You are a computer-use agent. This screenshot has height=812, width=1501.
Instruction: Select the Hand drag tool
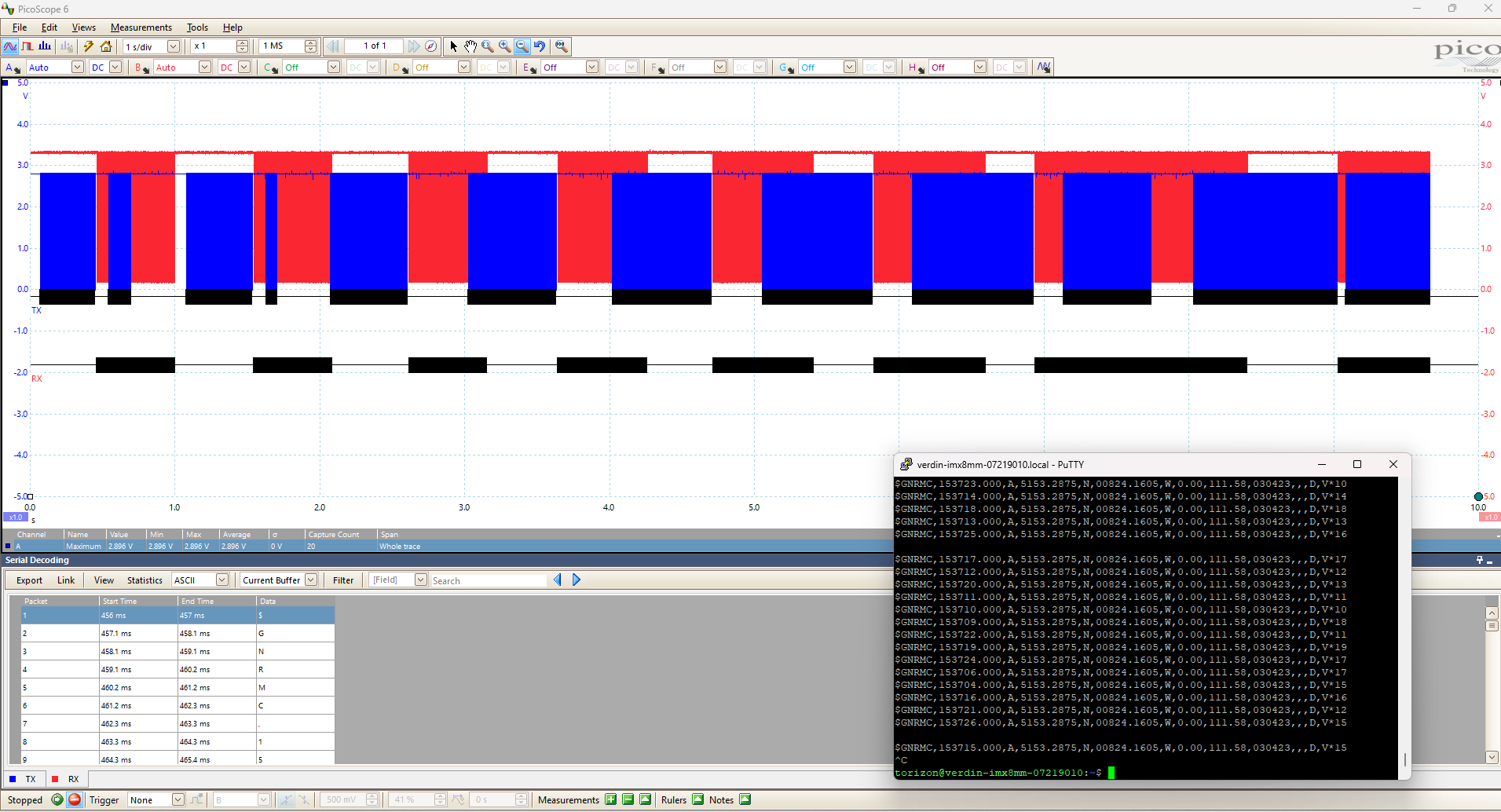coord(470,46)
